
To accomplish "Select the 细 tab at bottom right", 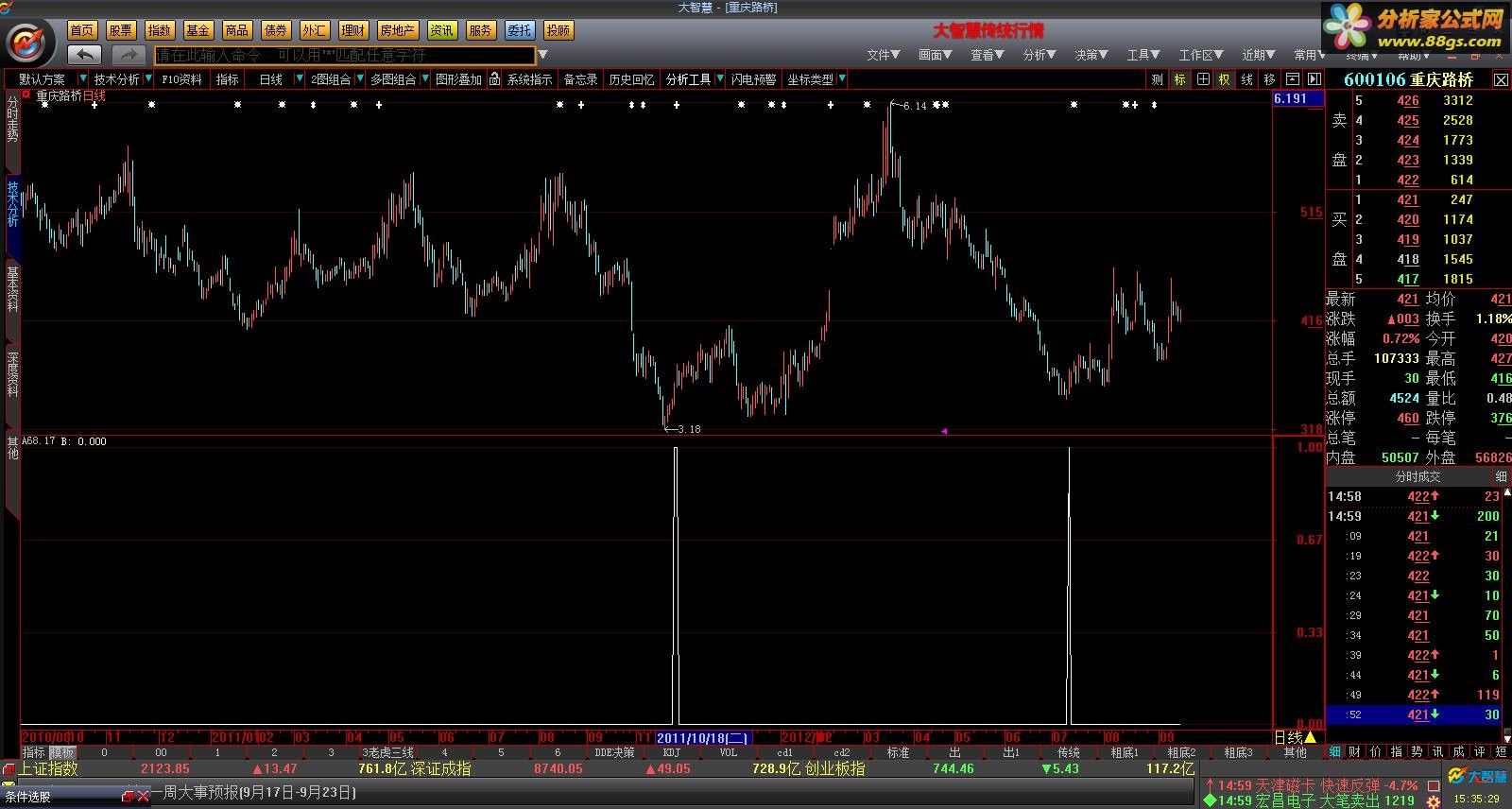I will [x=1334, y=752].
